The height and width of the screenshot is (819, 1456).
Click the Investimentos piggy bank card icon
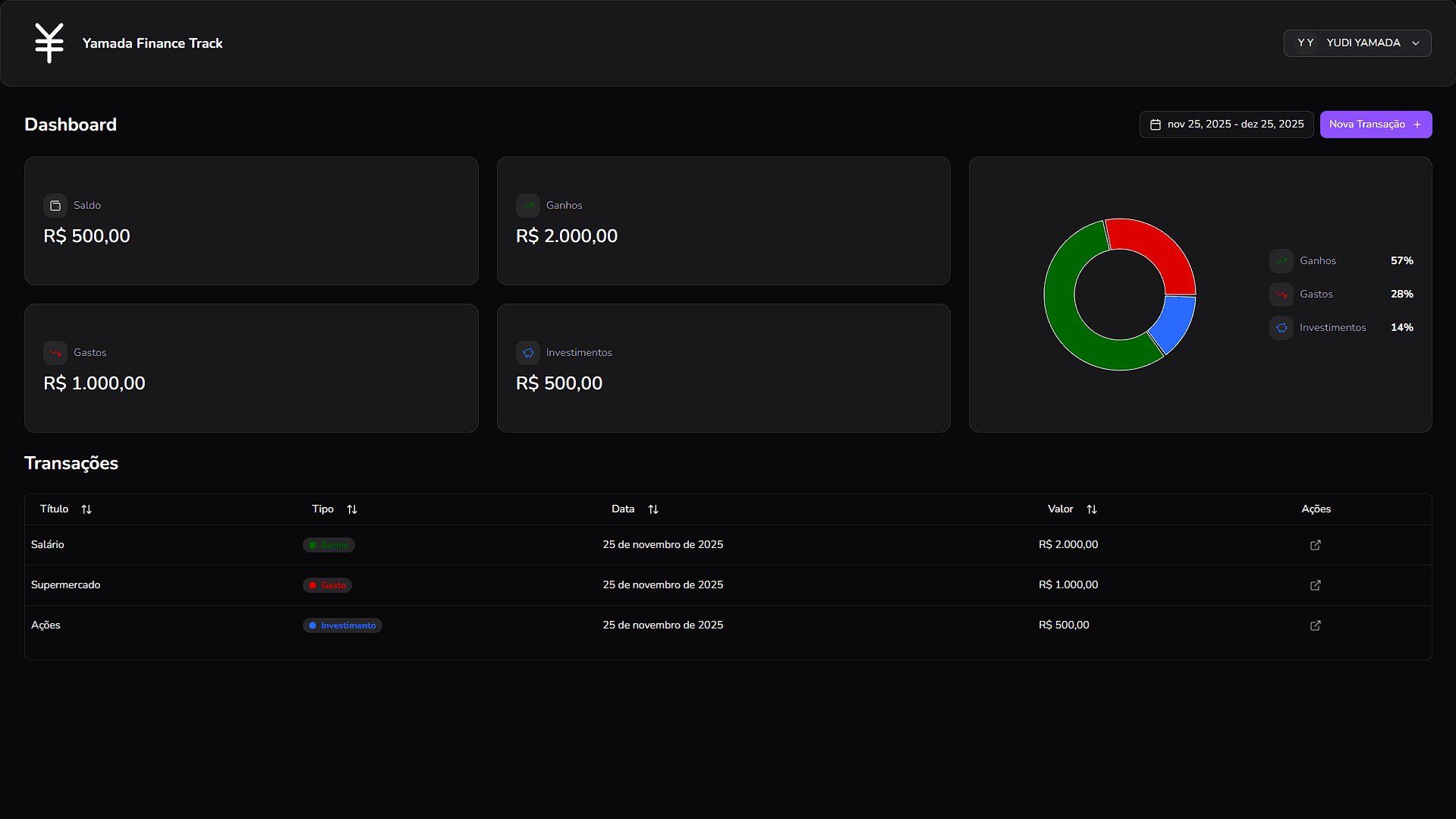(528, 353)
